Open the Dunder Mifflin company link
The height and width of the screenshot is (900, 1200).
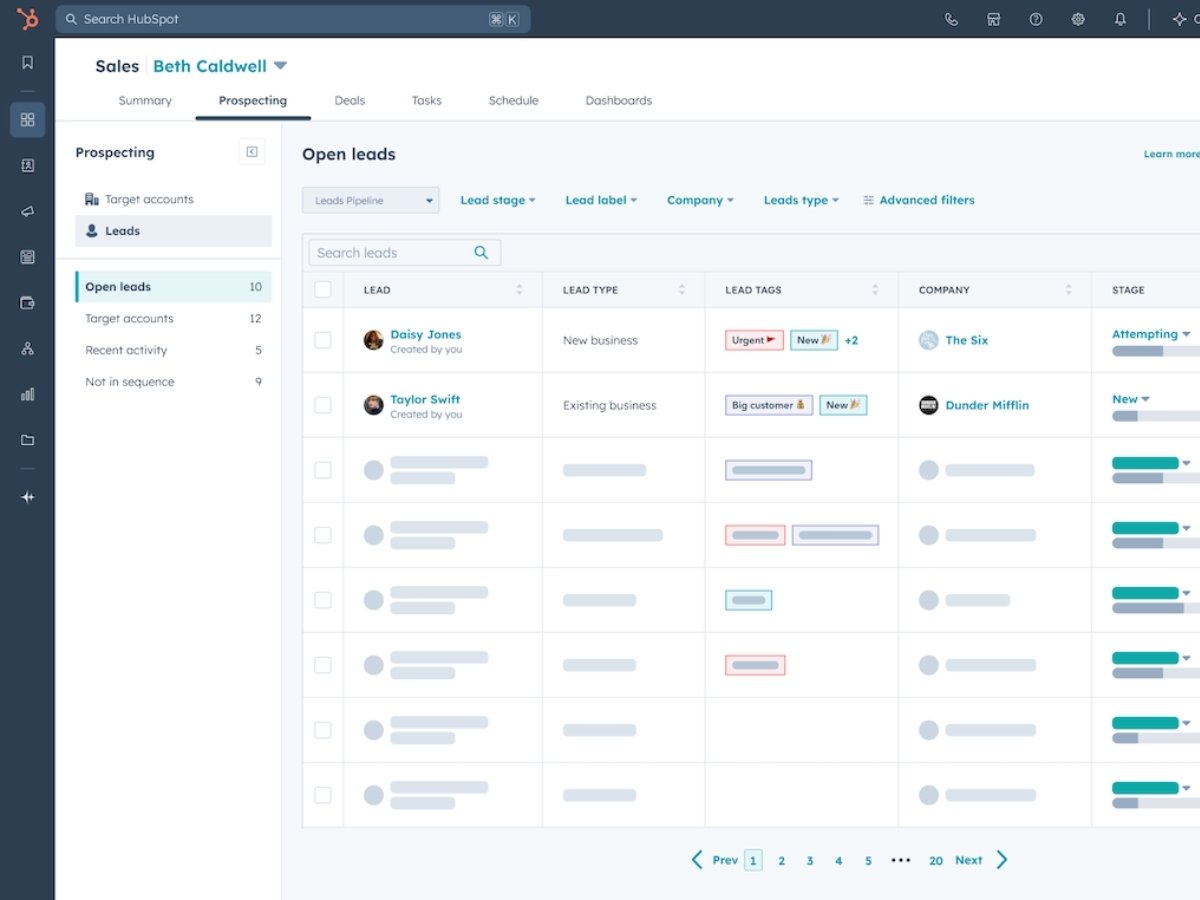coord(987,405)
